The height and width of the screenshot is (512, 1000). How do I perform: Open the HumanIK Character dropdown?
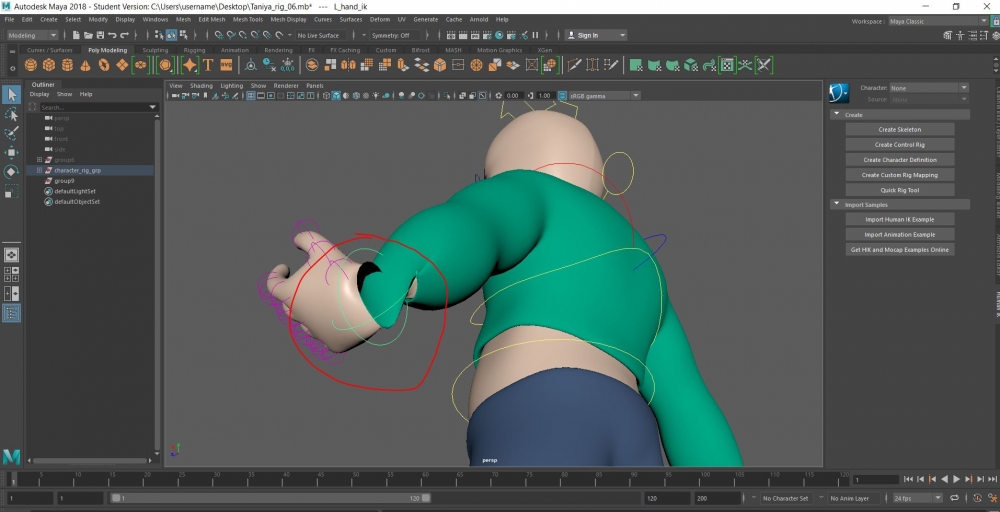click(929, 88)
